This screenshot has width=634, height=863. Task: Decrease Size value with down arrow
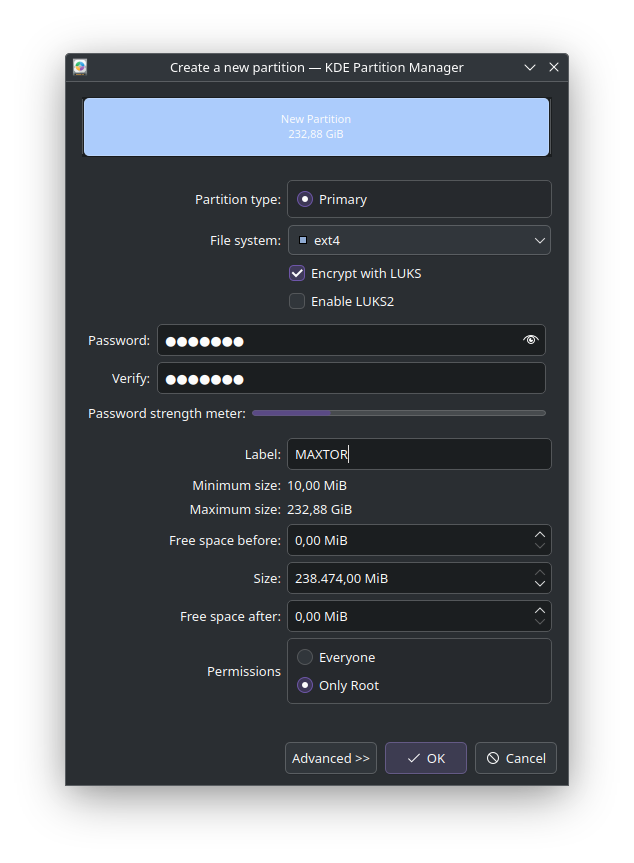pos(540,584)
